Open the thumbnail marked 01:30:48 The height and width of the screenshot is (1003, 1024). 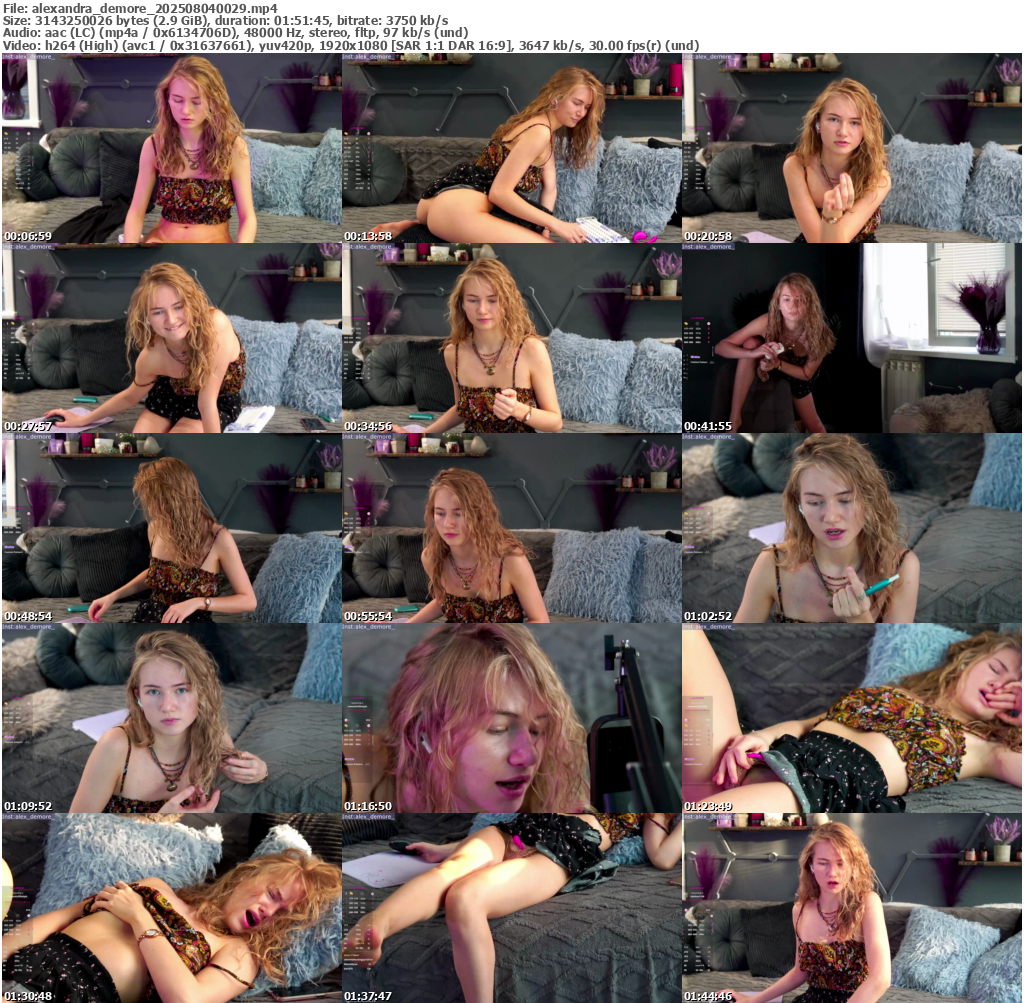(171, 908)
